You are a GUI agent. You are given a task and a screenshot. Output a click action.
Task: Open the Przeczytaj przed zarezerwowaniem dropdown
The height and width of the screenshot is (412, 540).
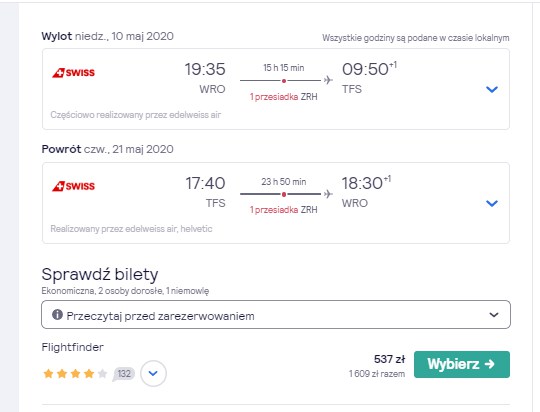coord(276,315)
